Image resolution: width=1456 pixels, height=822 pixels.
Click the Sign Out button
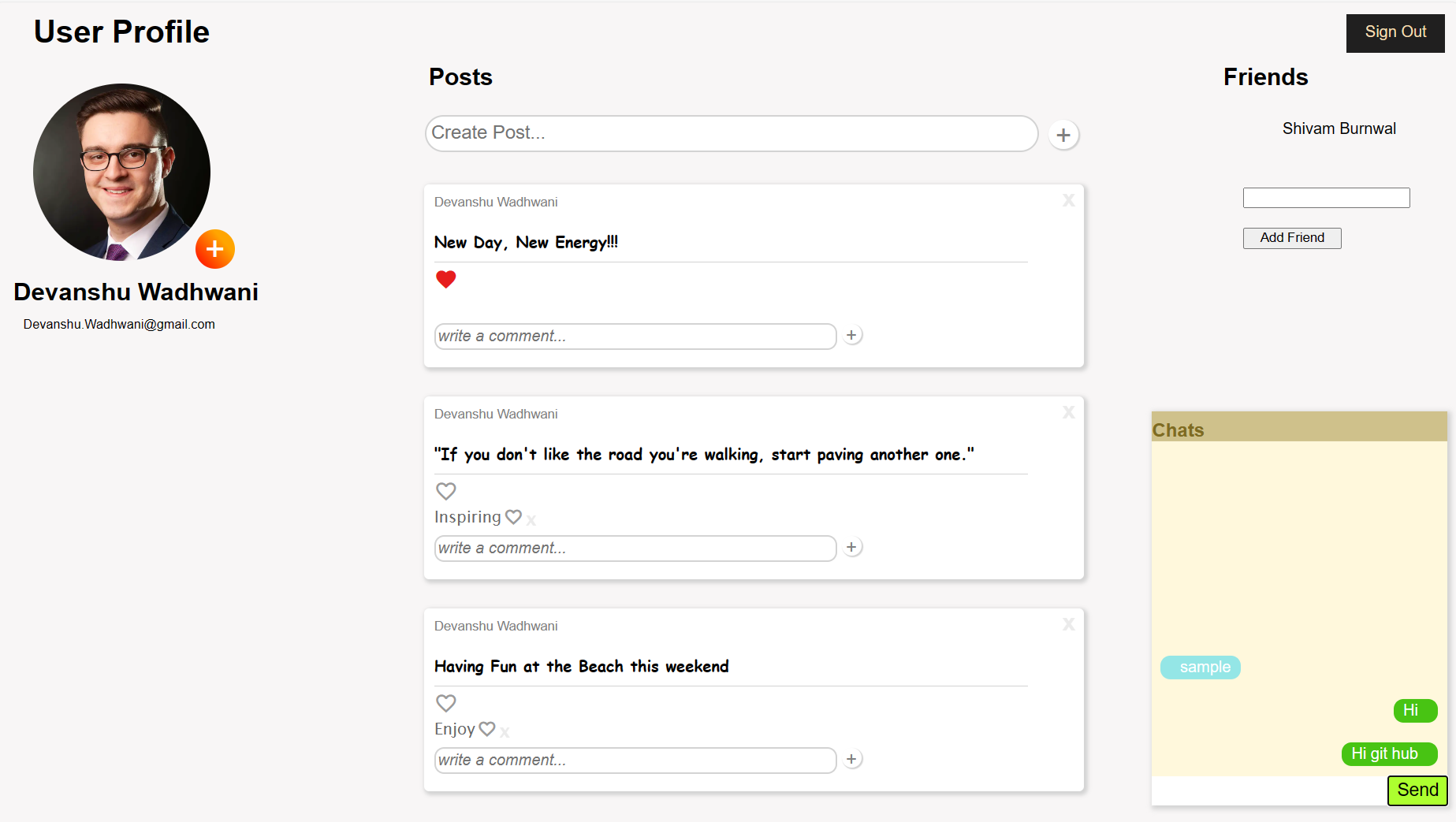coord(1395,32)
